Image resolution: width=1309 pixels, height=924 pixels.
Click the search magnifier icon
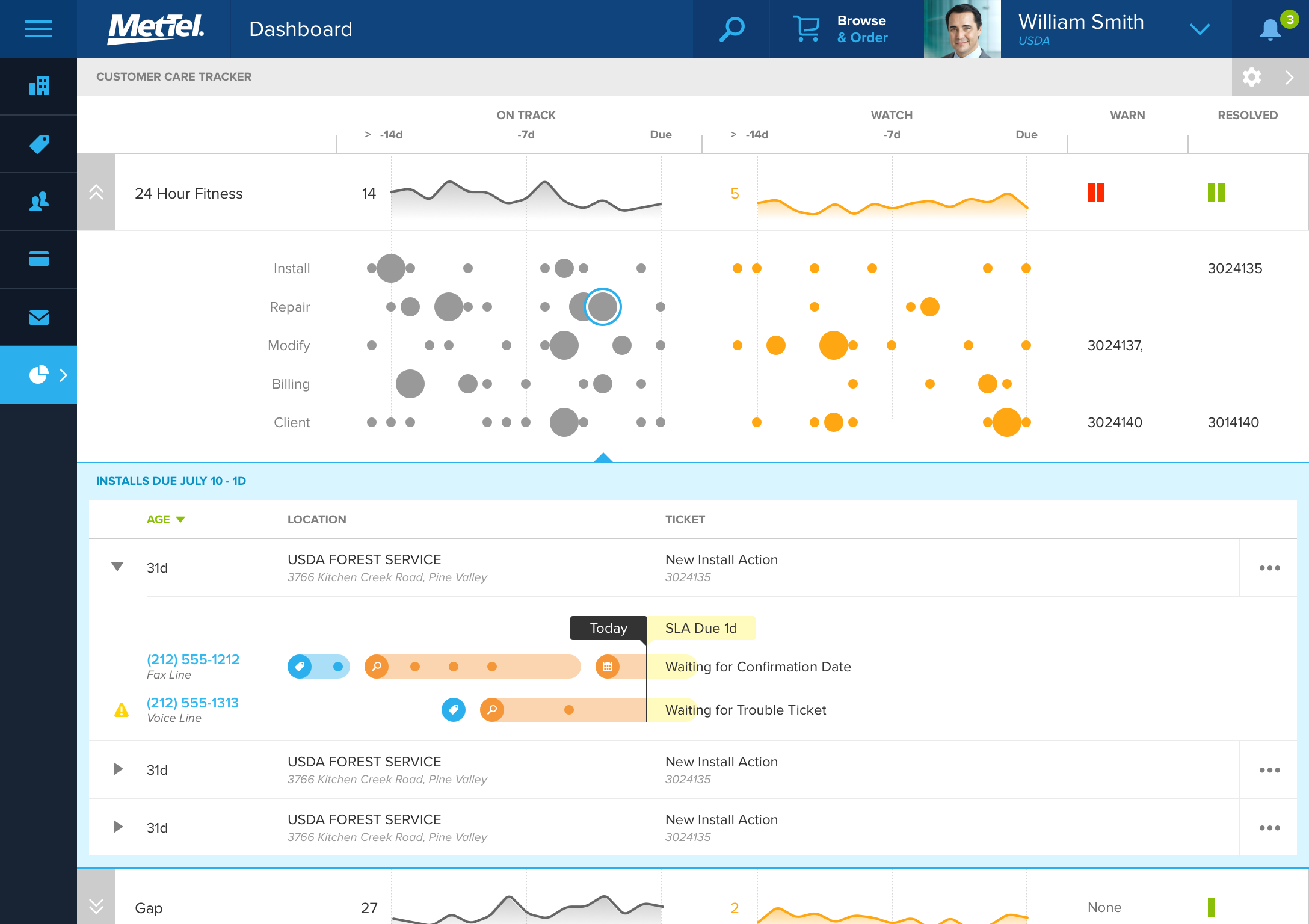pos(731,29)
